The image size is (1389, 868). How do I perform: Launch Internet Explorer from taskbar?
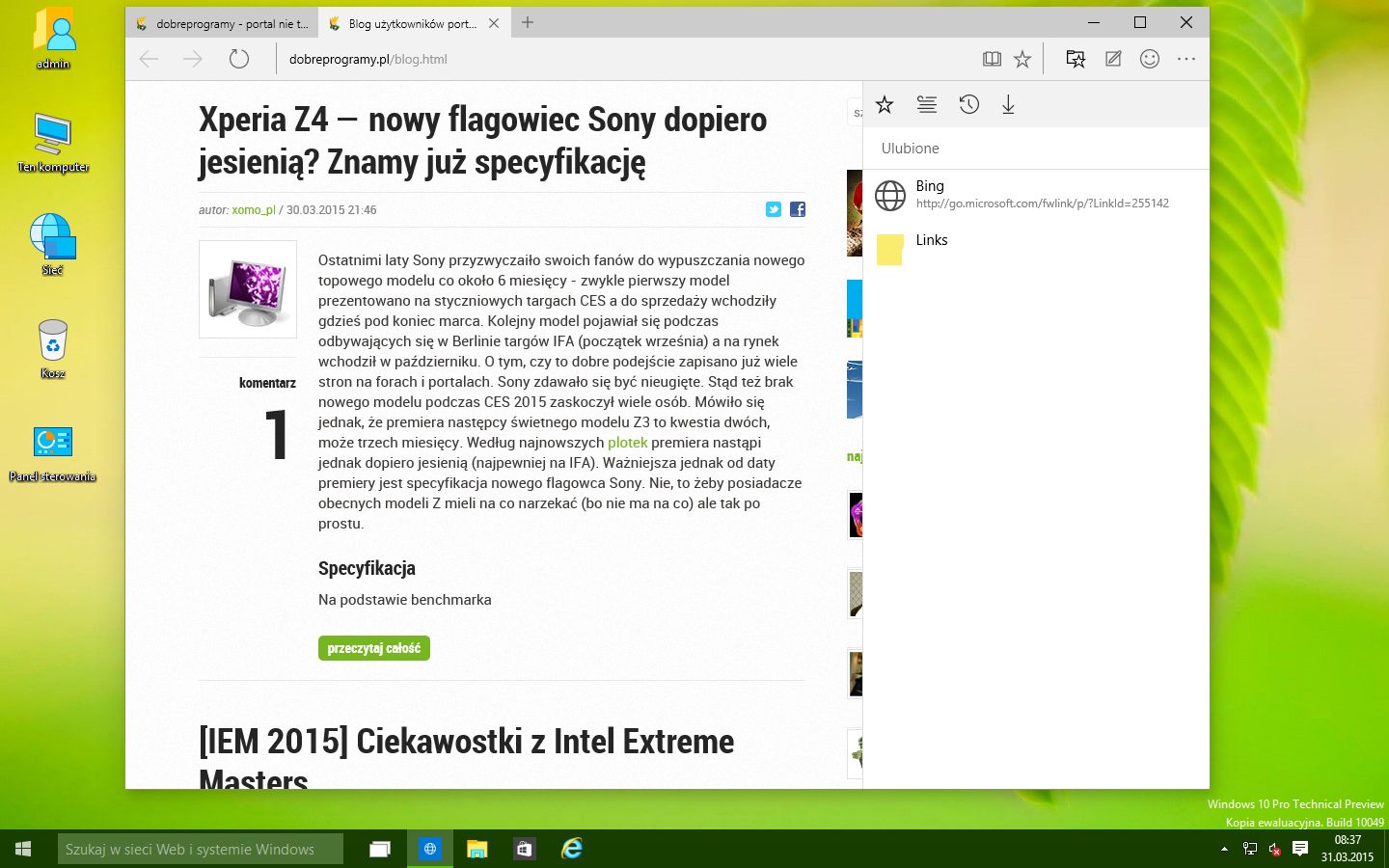[572, 849]
